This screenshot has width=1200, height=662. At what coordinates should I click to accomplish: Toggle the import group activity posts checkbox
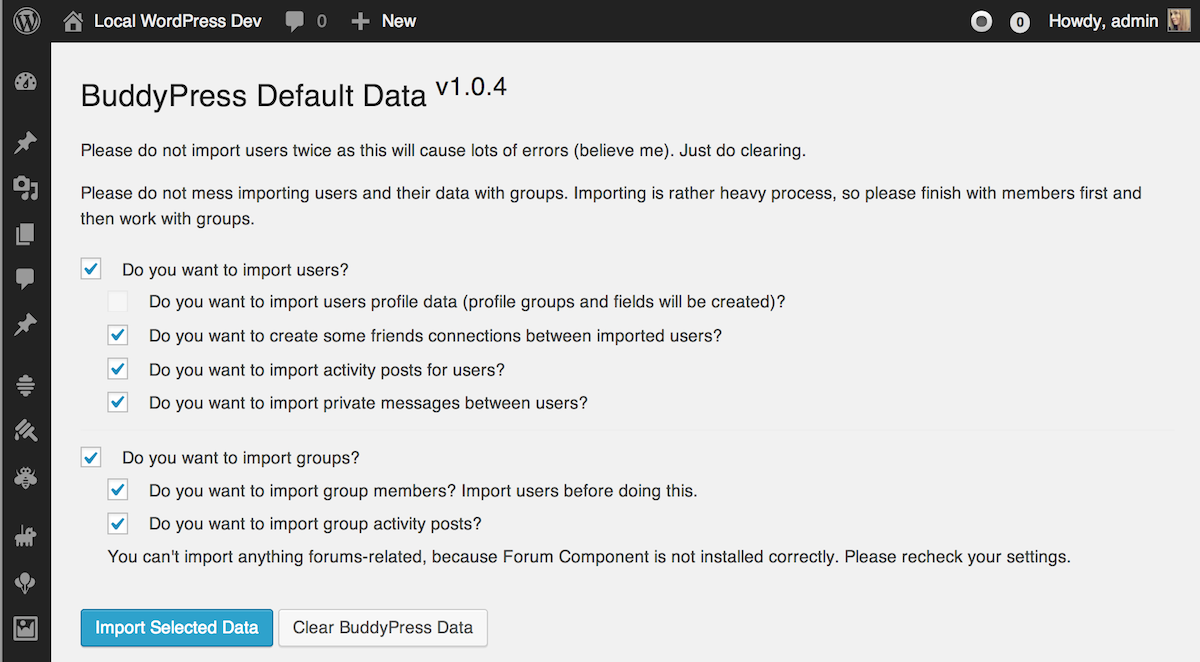118,523
